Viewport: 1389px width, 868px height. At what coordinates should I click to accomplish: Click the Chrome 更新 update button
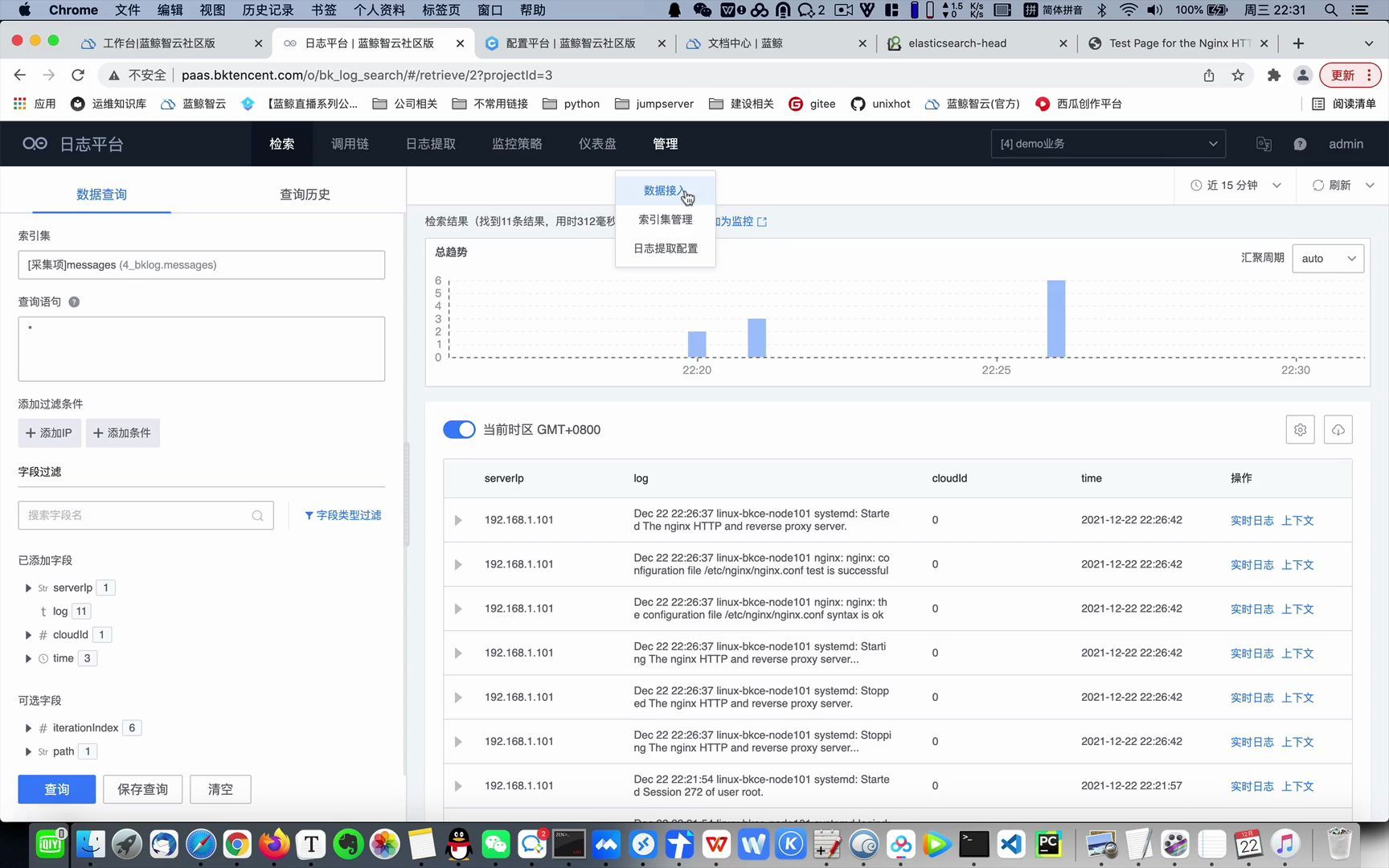coord(1350,75)
